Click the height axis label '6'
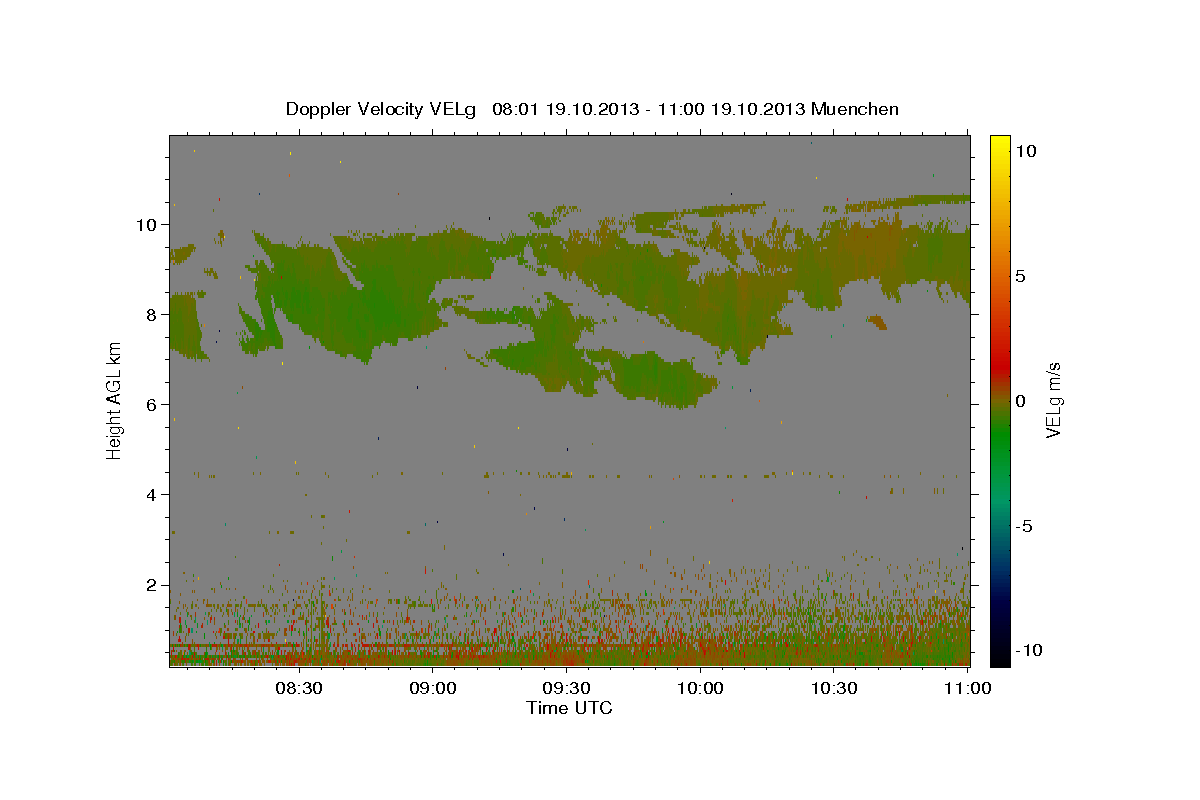The width and height of the screenshot is (1200, 800). pyautogui.click(x=152, y=405)
